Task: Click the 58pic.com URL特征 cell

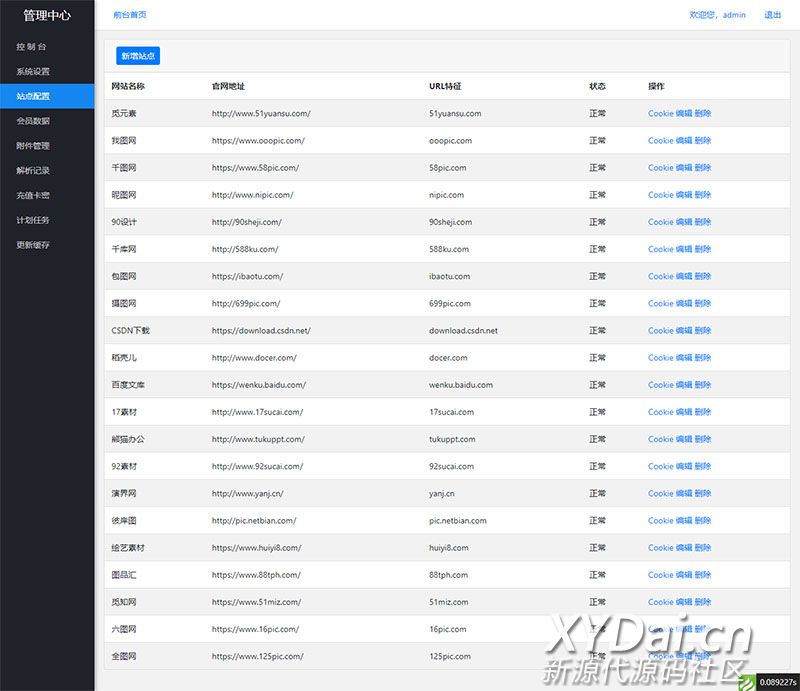Action: point(447,167)
